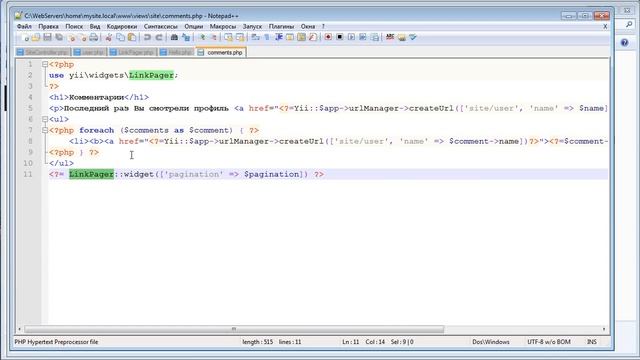Image resolution: width=640 pixels, height=360 pixels.
Task: Collapse the fold marker on line 1
Action: click(45, 64)
